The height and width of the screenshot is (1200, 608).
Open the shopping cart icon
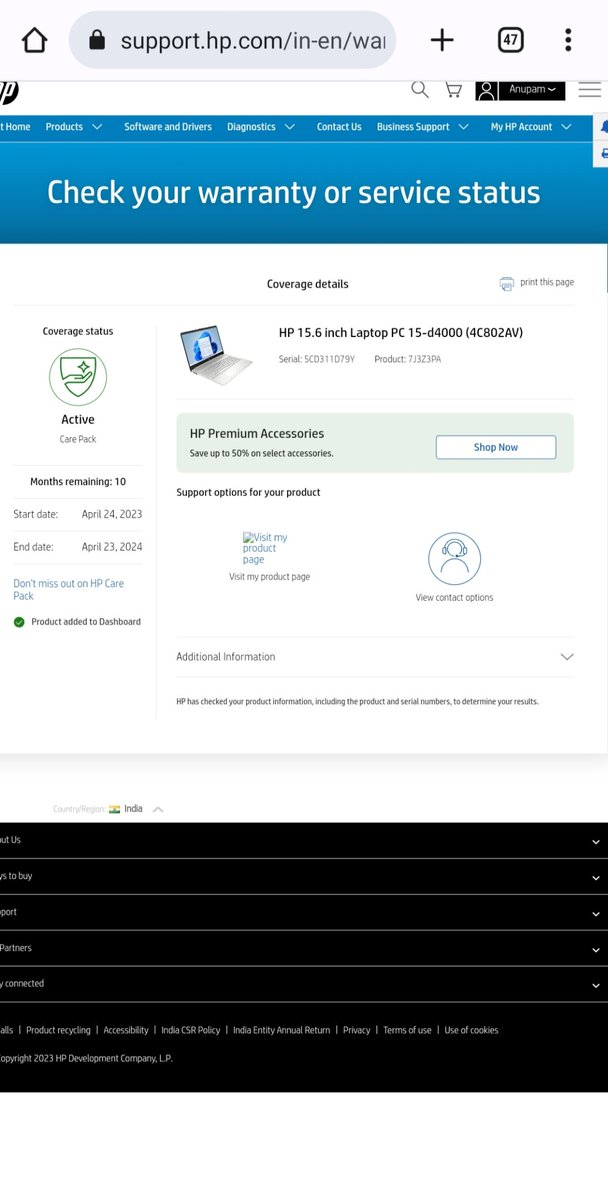[453, 90]
